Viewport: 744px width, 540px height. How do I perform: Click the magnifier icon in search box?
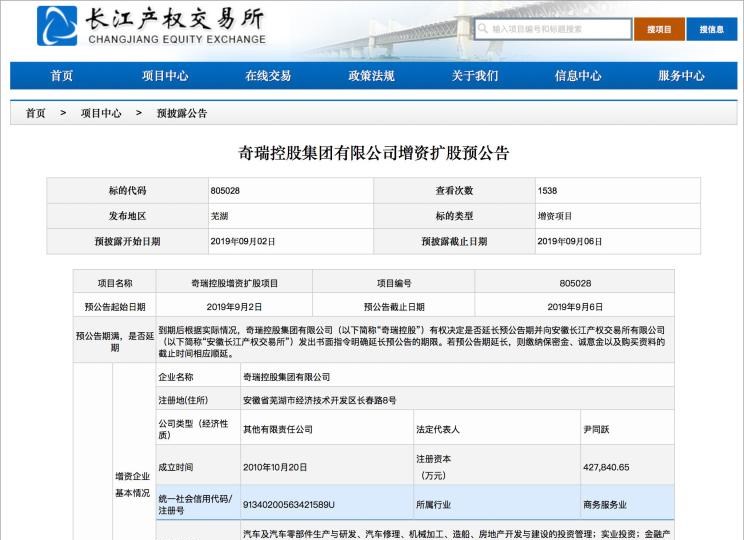point(483,28)
